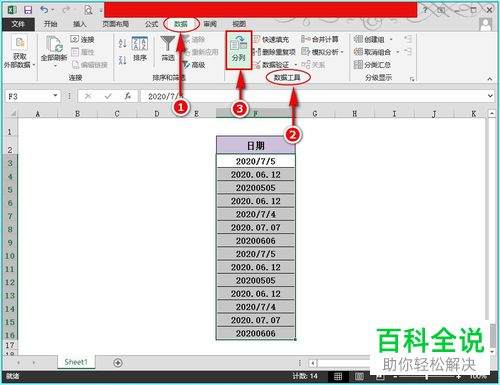Click 删除重复项 remove duplicates
The width and height of the screenshot is (500, 385).
point(274,52)
